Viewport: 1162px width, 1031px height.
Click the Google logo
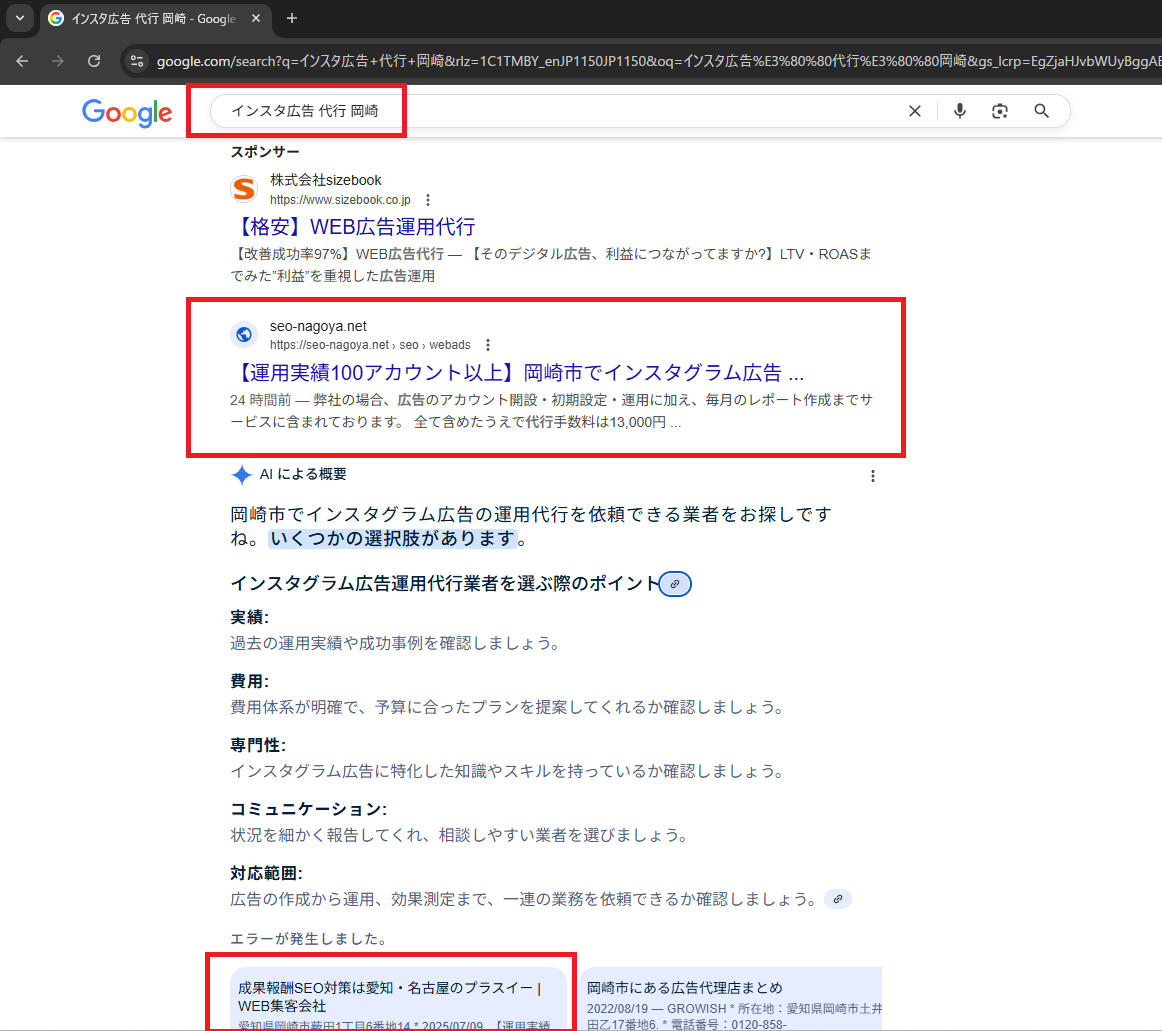click(127, 112)
